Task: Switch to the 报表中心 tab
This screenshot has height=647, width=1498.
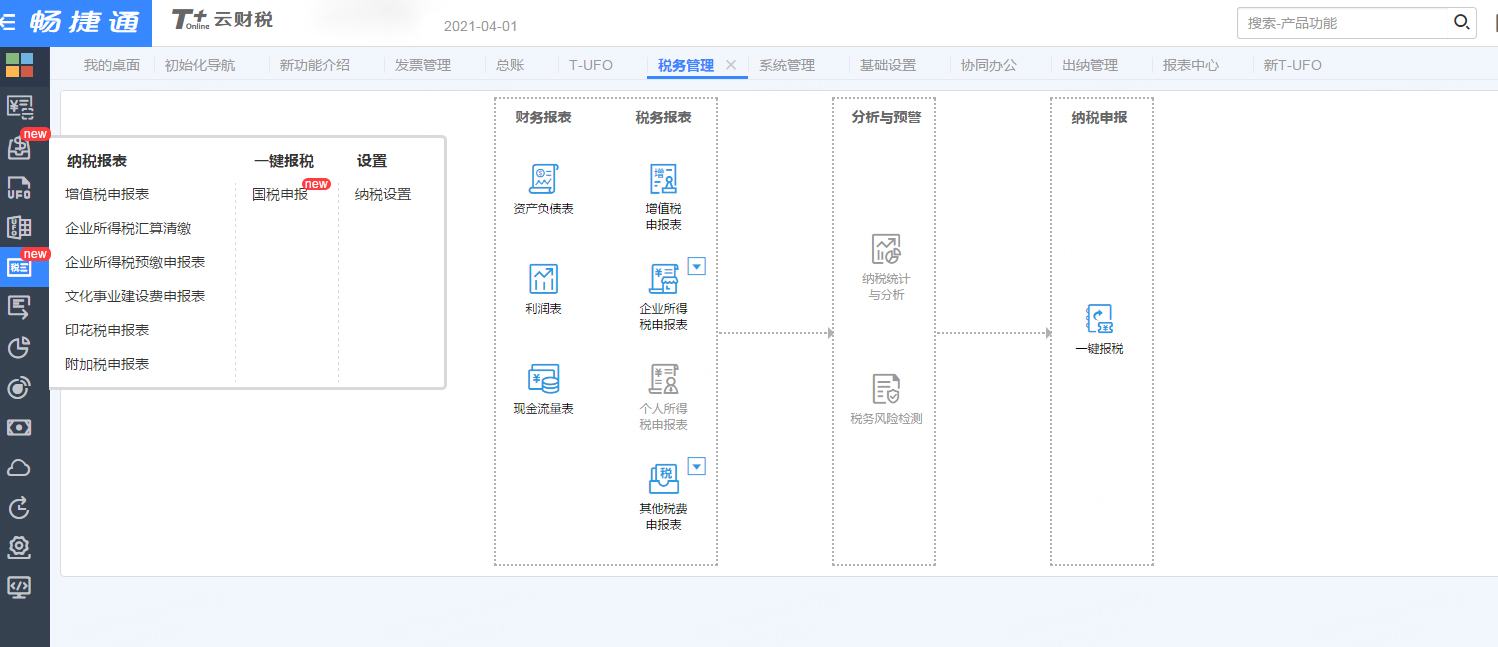Action: pos(1190,65)
